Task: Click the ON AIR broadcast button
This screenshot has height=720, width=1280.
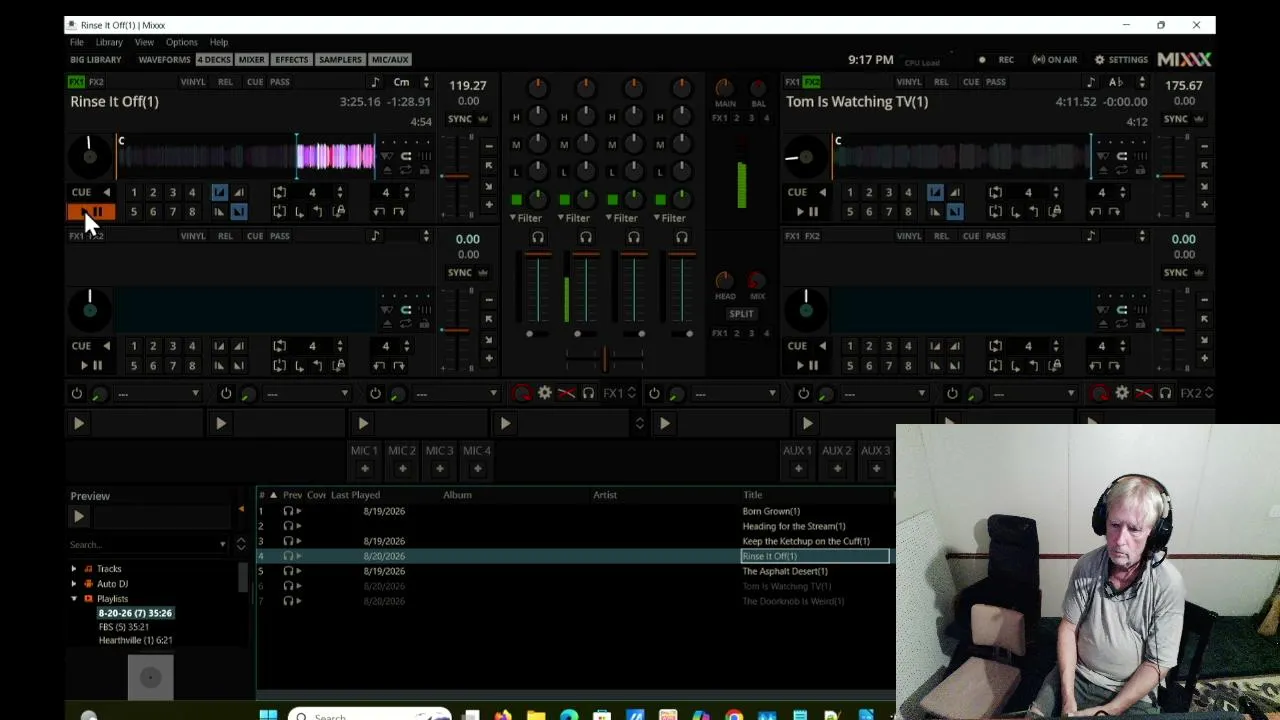Action: [1055, 60]
